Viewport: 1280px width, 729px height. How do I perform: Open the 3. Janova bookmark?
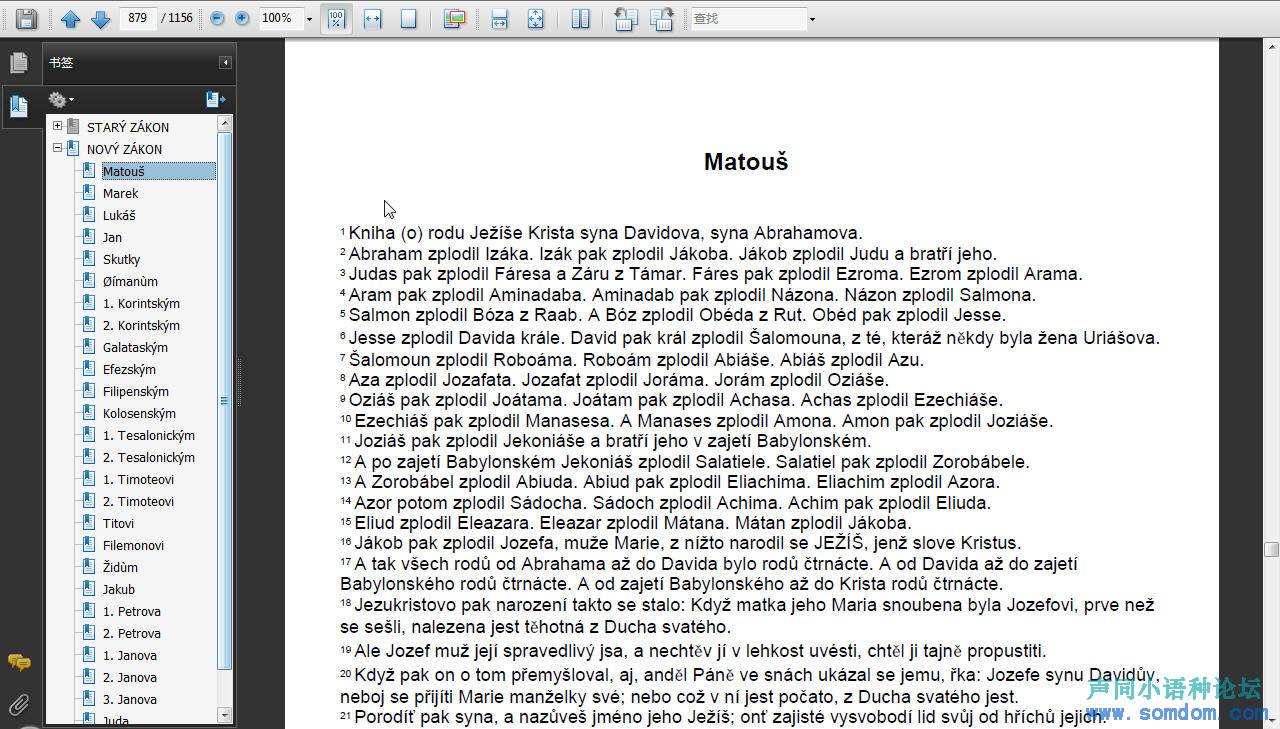pos(129,699)
